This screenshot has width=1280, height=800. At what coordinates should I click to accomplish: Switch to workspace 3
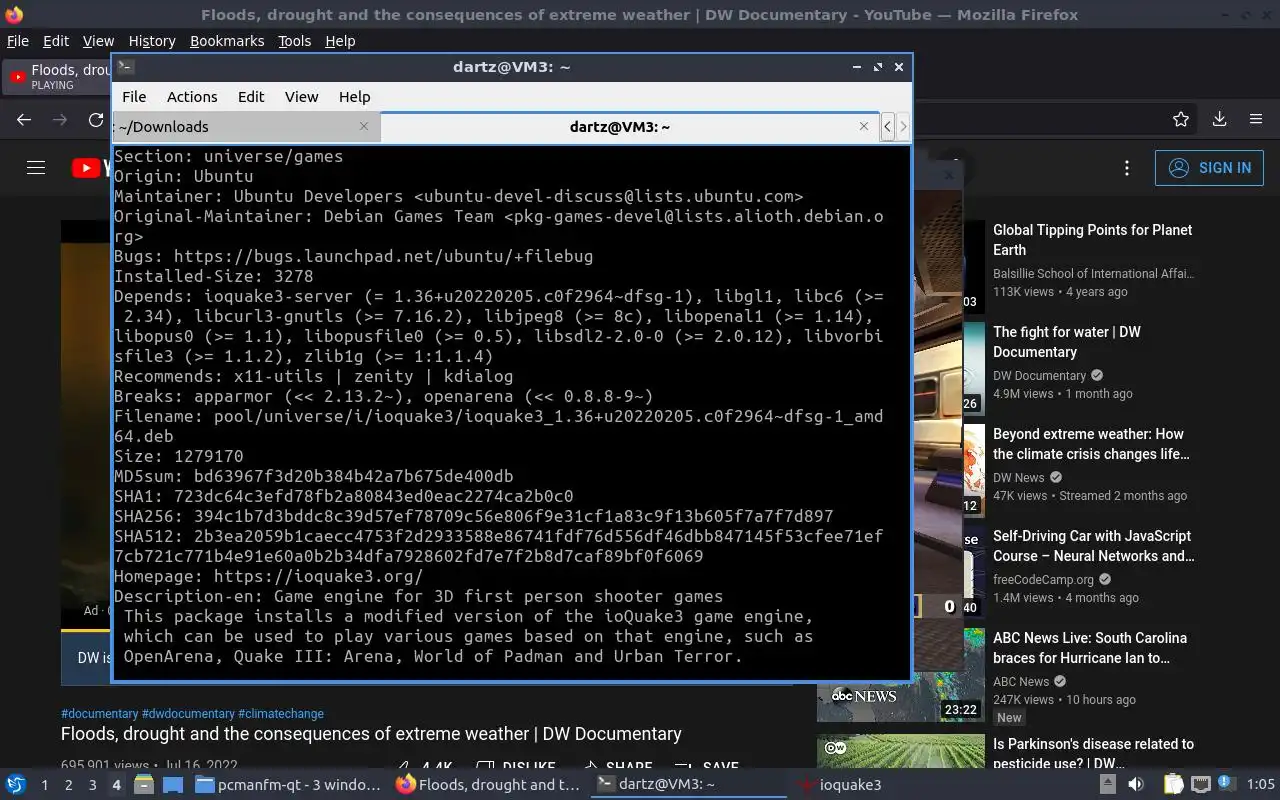tap(92, 785)
